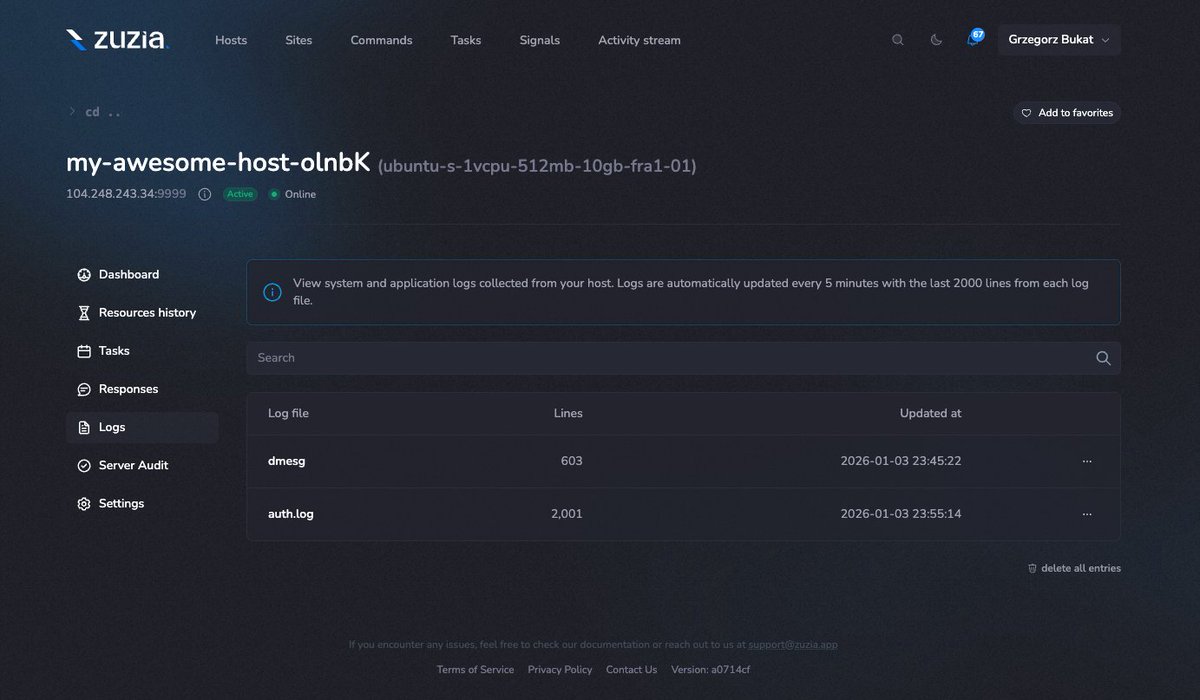The image size is (1200, 700).
Task: Click Add to favorites button
Action: click(1067, 113)
